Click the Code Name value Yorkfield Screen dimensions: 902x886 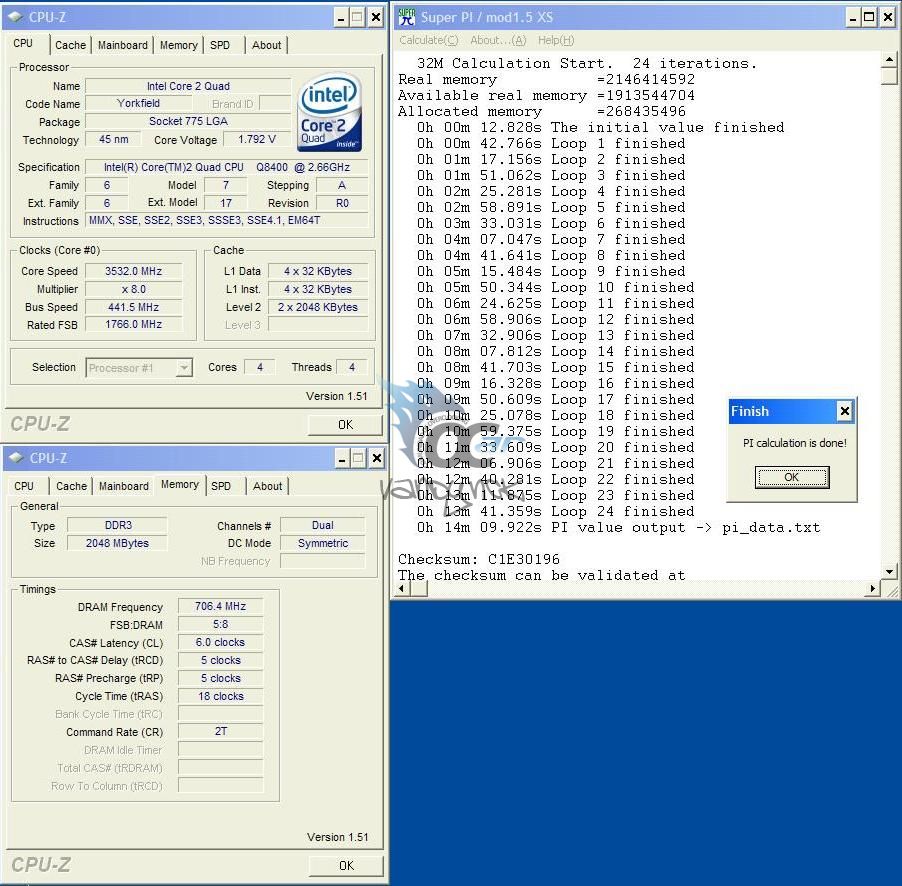tap(138, 104)
